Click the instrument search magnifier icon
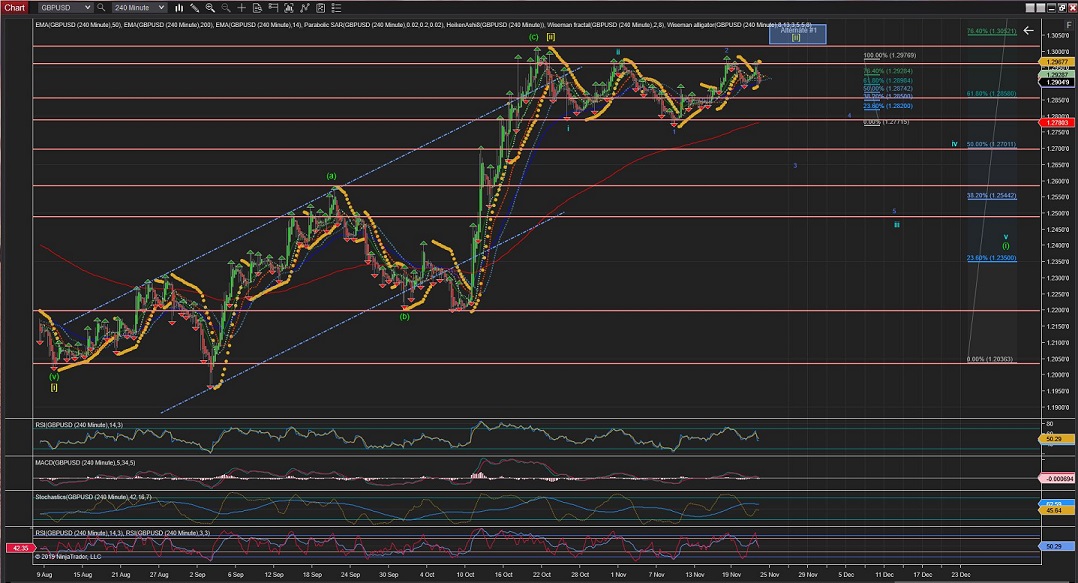Viewport: 1078px width, 583px height. coord(101,7)
